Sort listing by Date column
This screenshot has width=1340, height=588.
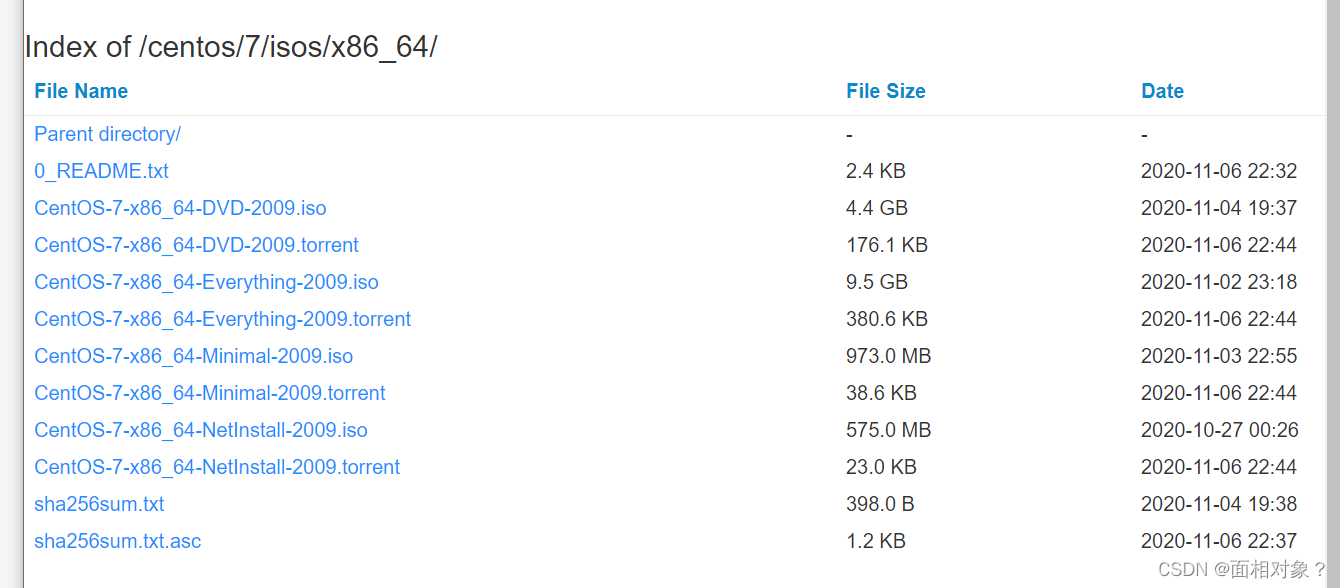pyautogui.click(x=1162, y=91)
